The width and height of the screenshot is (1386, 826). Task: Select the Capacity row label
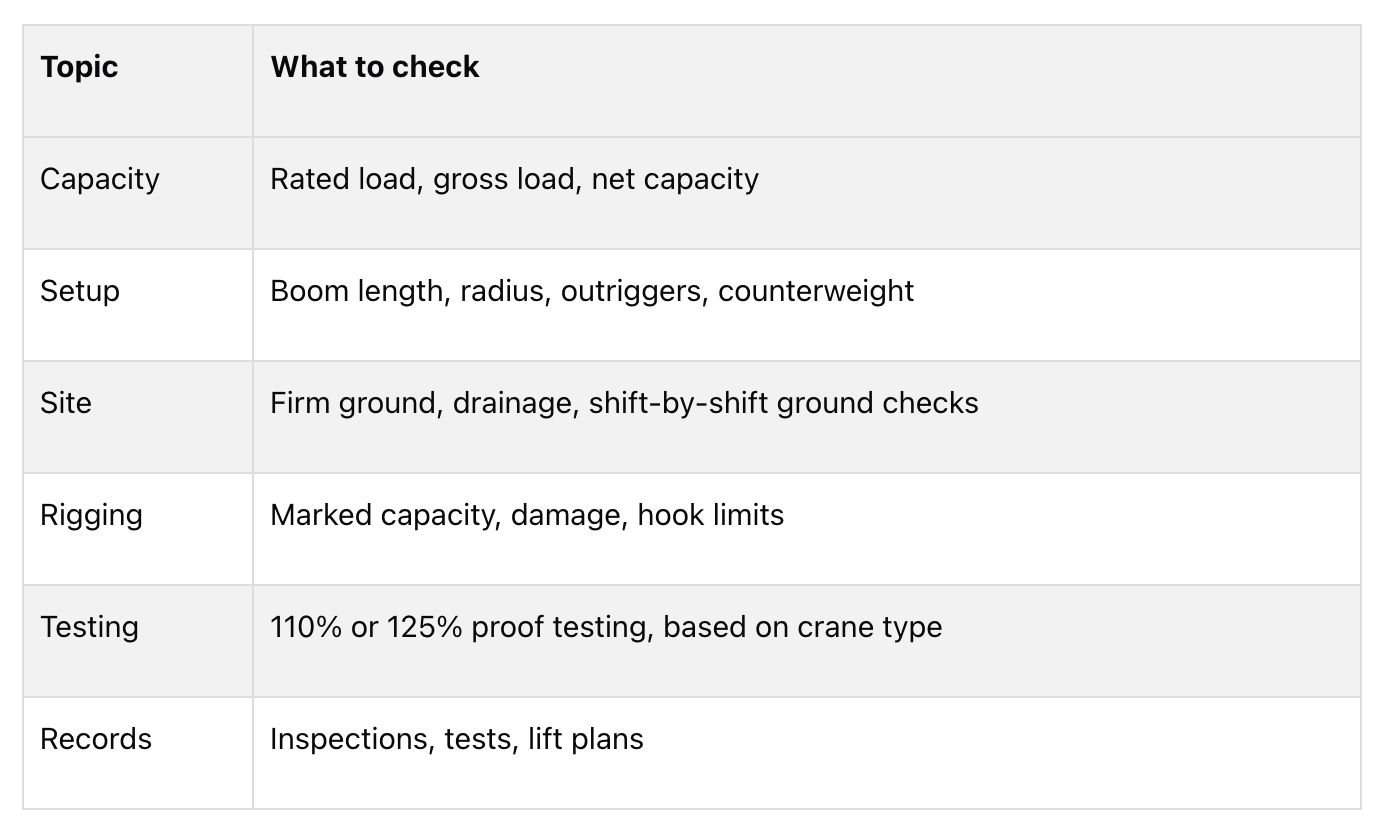coord(100,179)
